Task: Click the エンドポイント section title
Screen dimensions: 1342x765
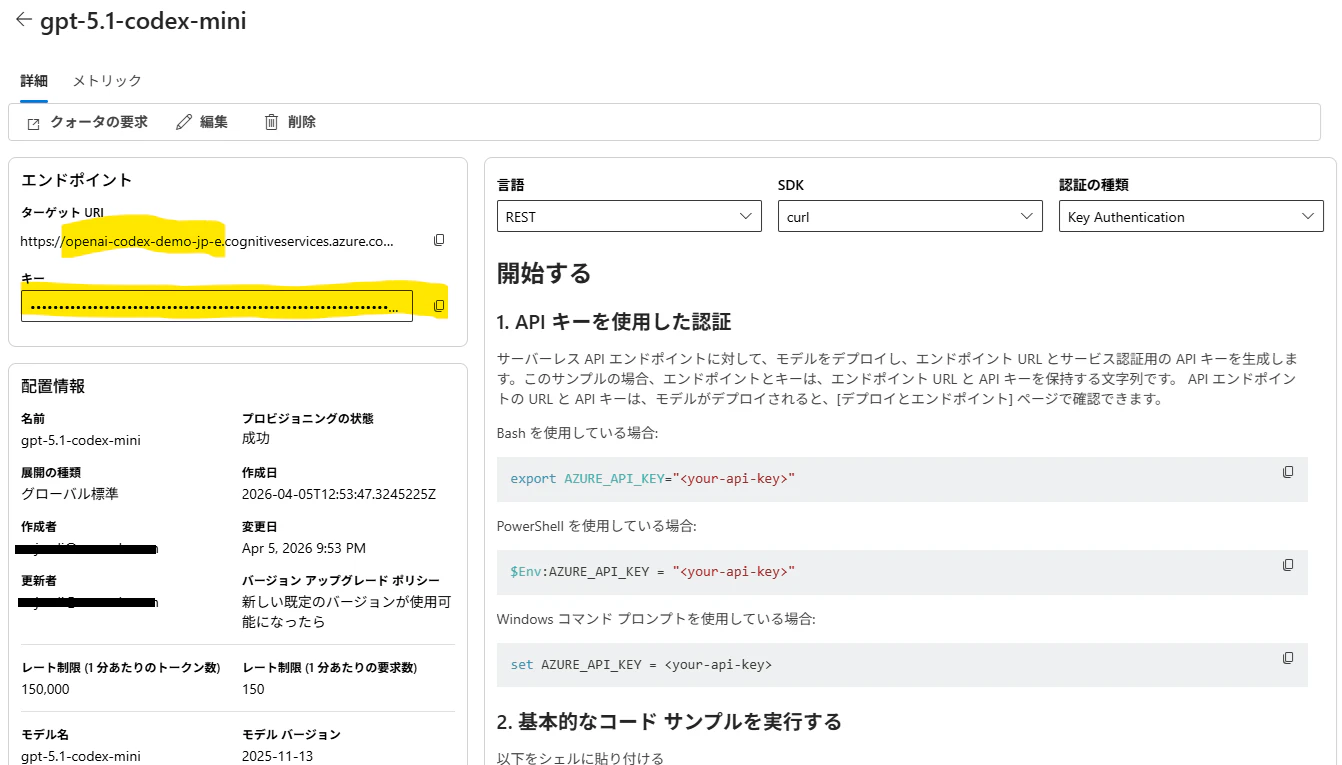Action: click(x=77, y=180)
